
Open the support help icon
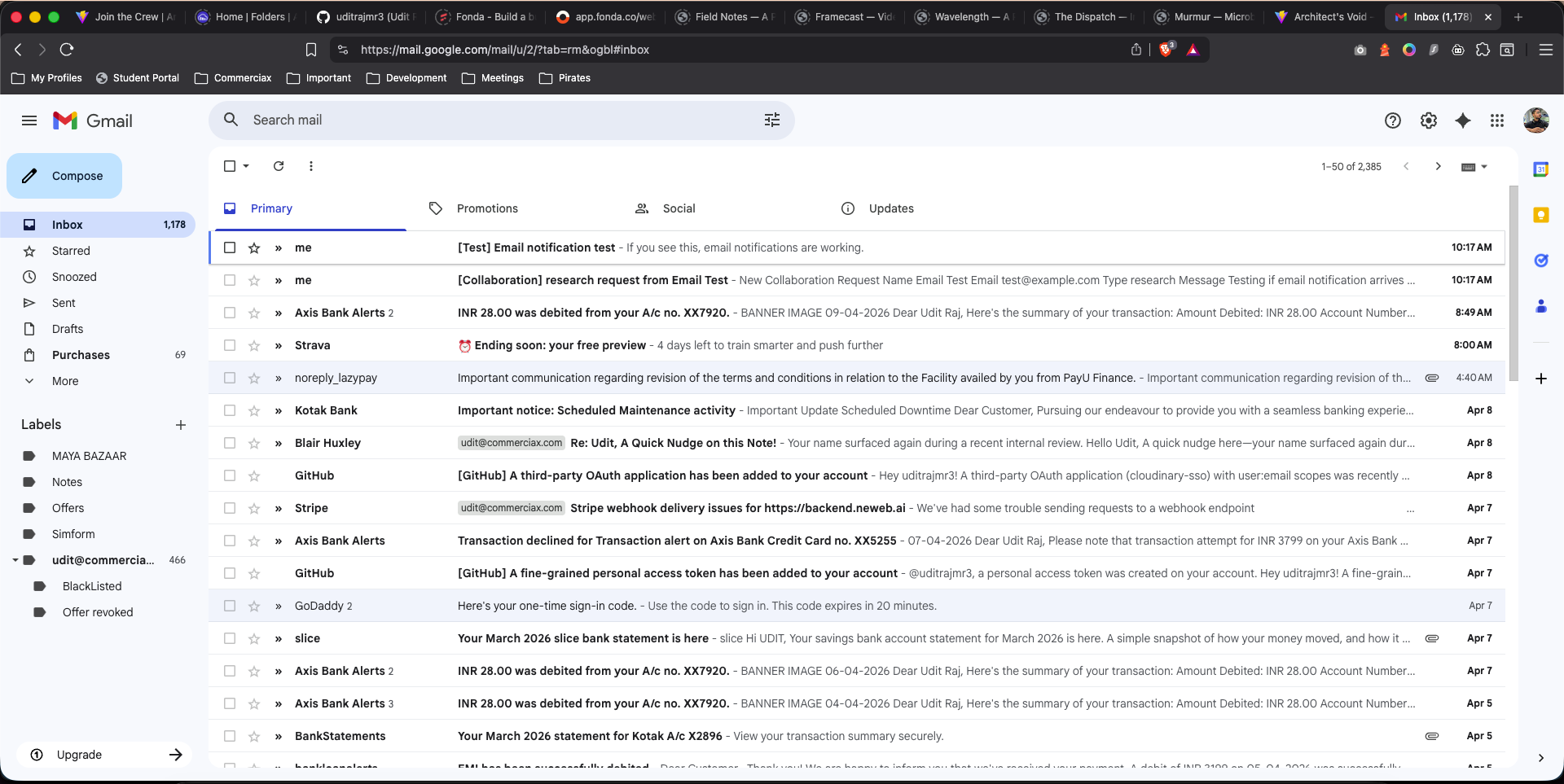(x=1393, y=120)
